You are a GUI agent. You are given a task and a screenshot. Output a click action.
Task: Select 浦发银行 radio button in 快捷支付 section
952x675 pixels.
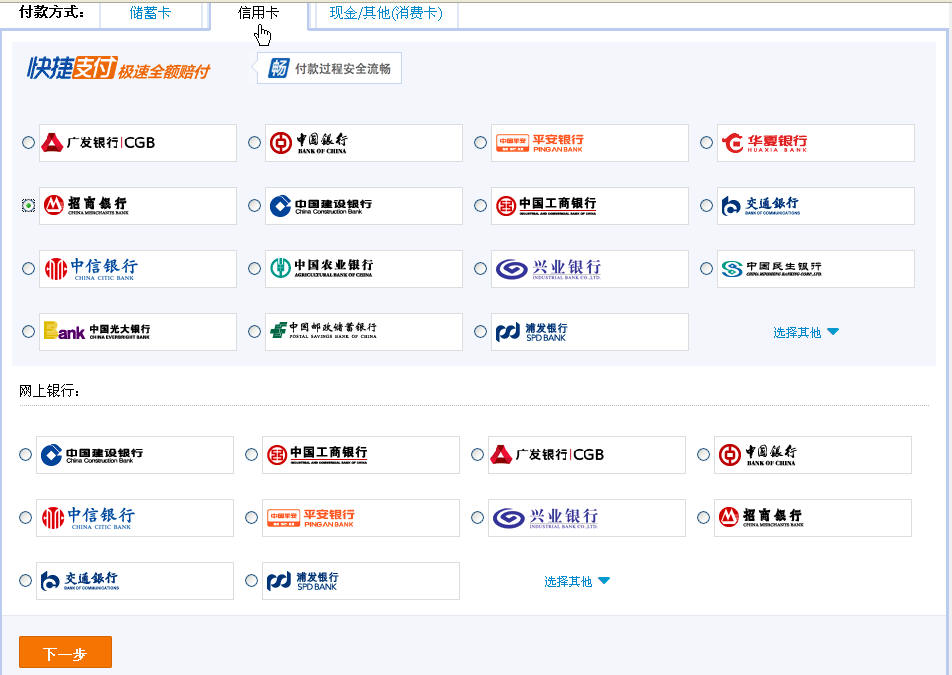[480, 331]
